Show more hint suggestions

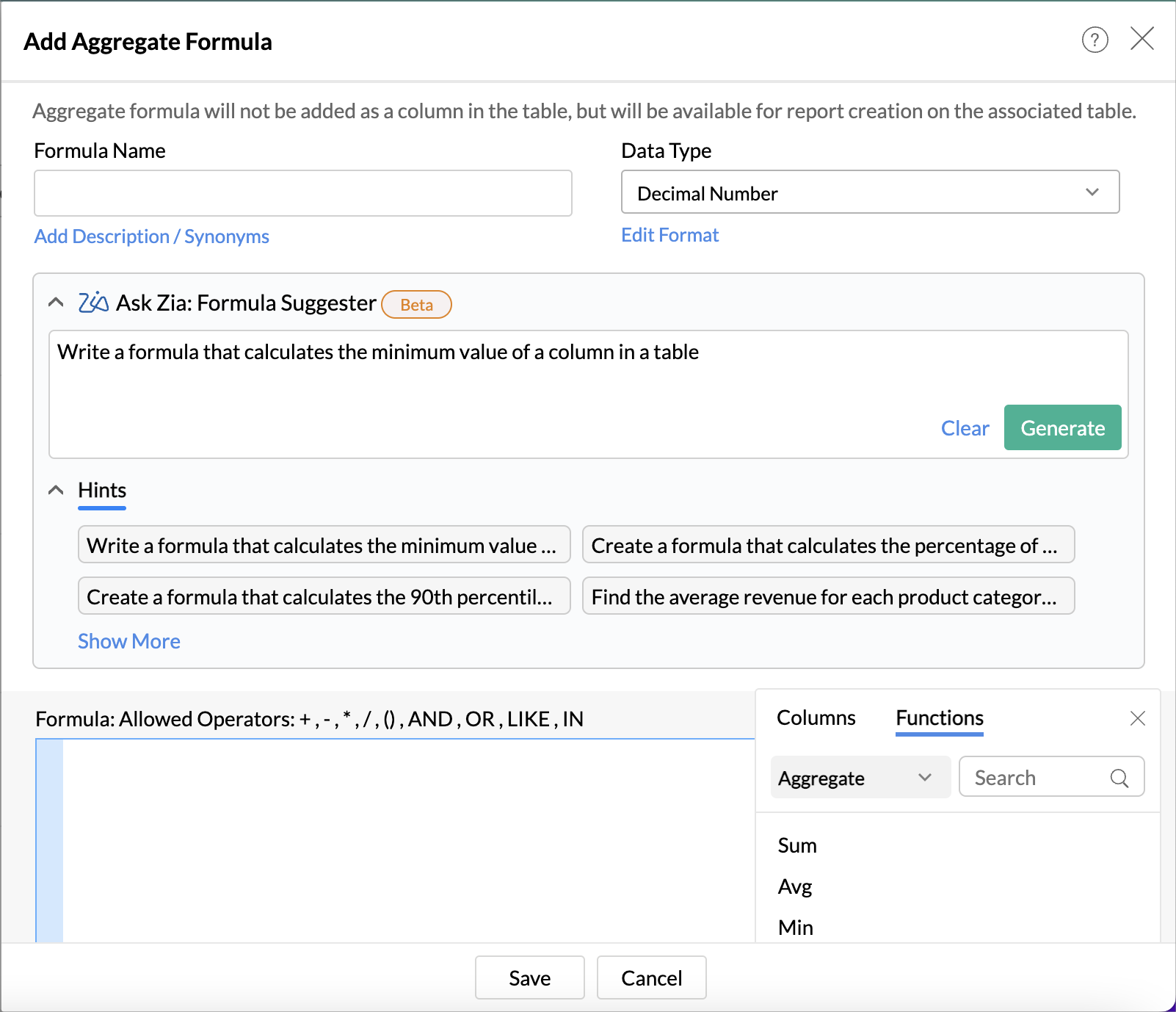point(128,640)
